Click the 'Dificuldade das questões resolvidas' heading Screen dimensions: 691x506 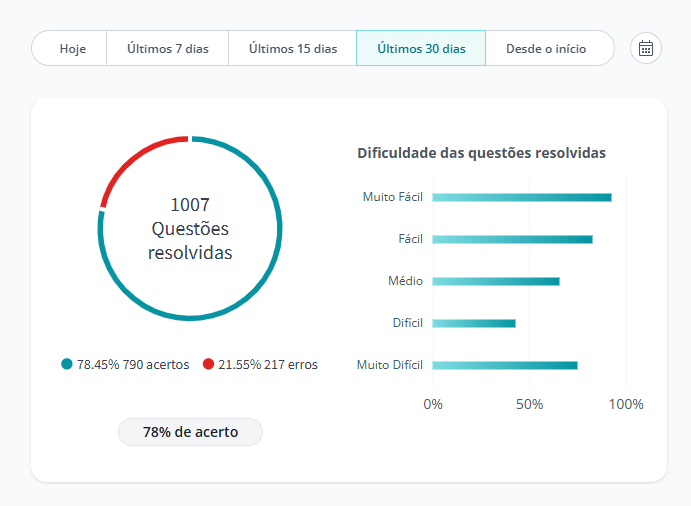tap(481, 153)
